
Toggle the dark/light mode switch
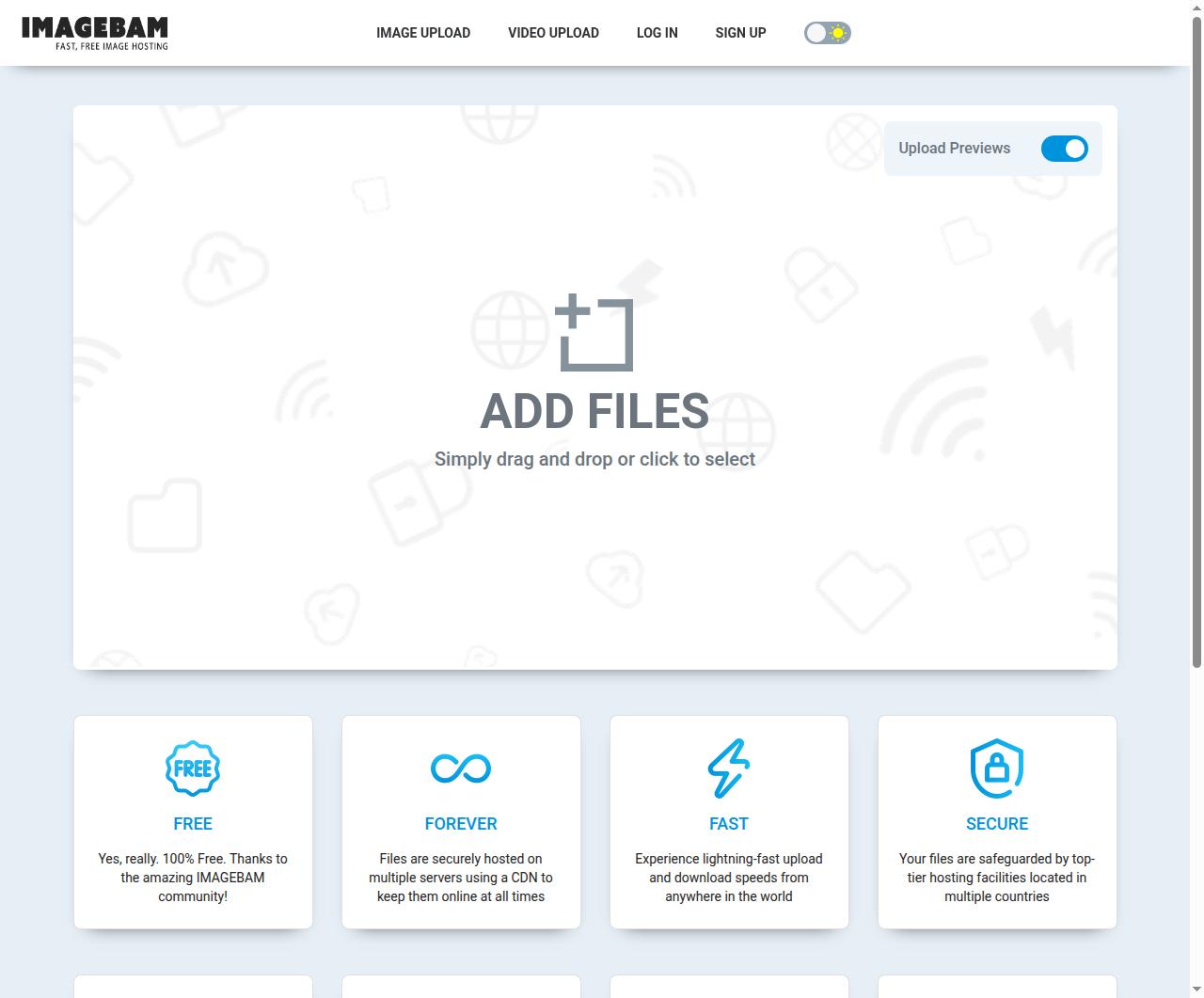tap(827, 33)
